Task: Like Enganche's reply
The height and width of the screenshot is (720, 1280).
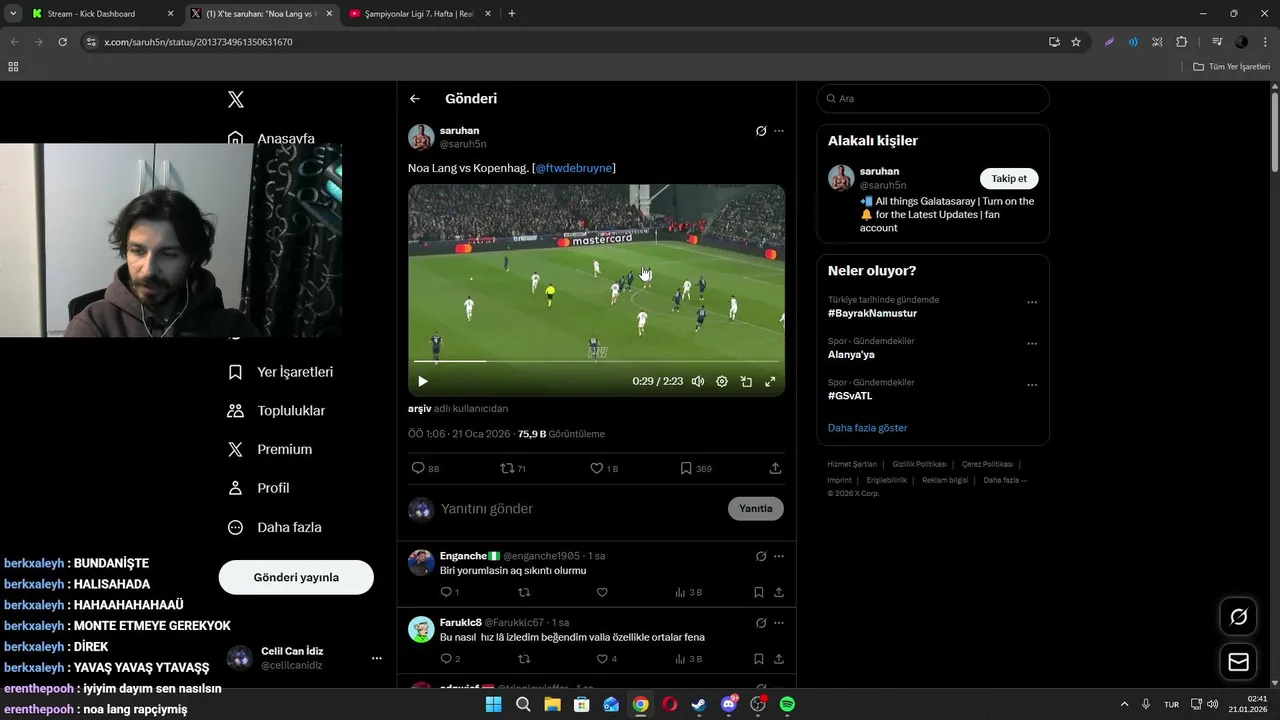Action: [x=602, y=593]
